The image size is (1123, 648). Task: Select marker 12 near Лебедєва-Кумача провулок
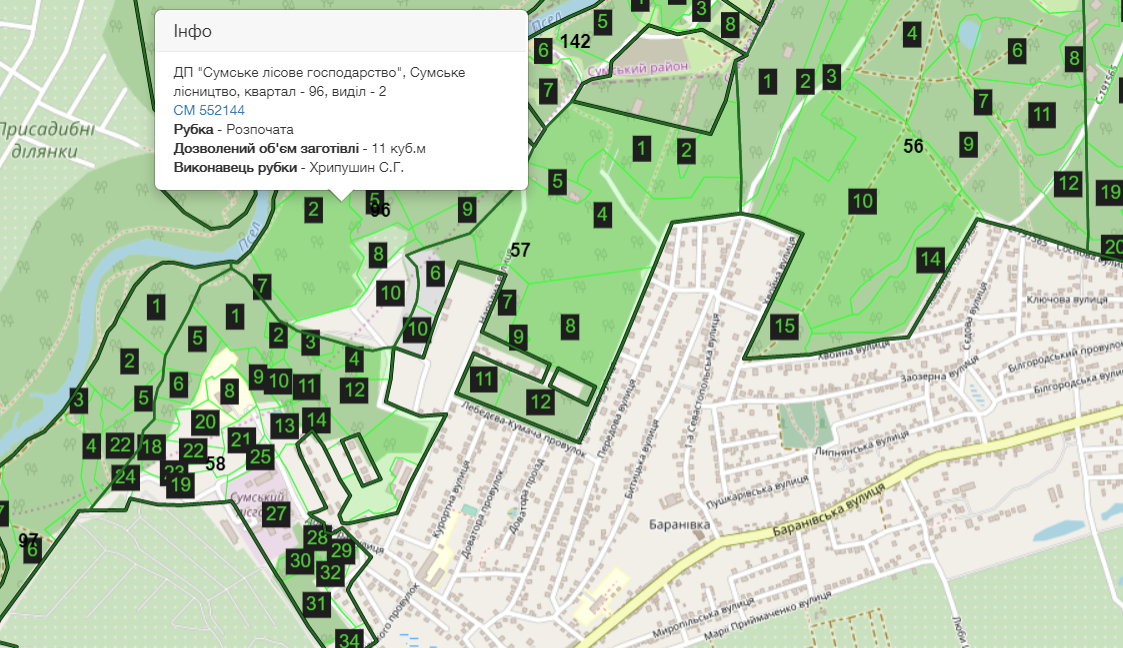(542, 402)
